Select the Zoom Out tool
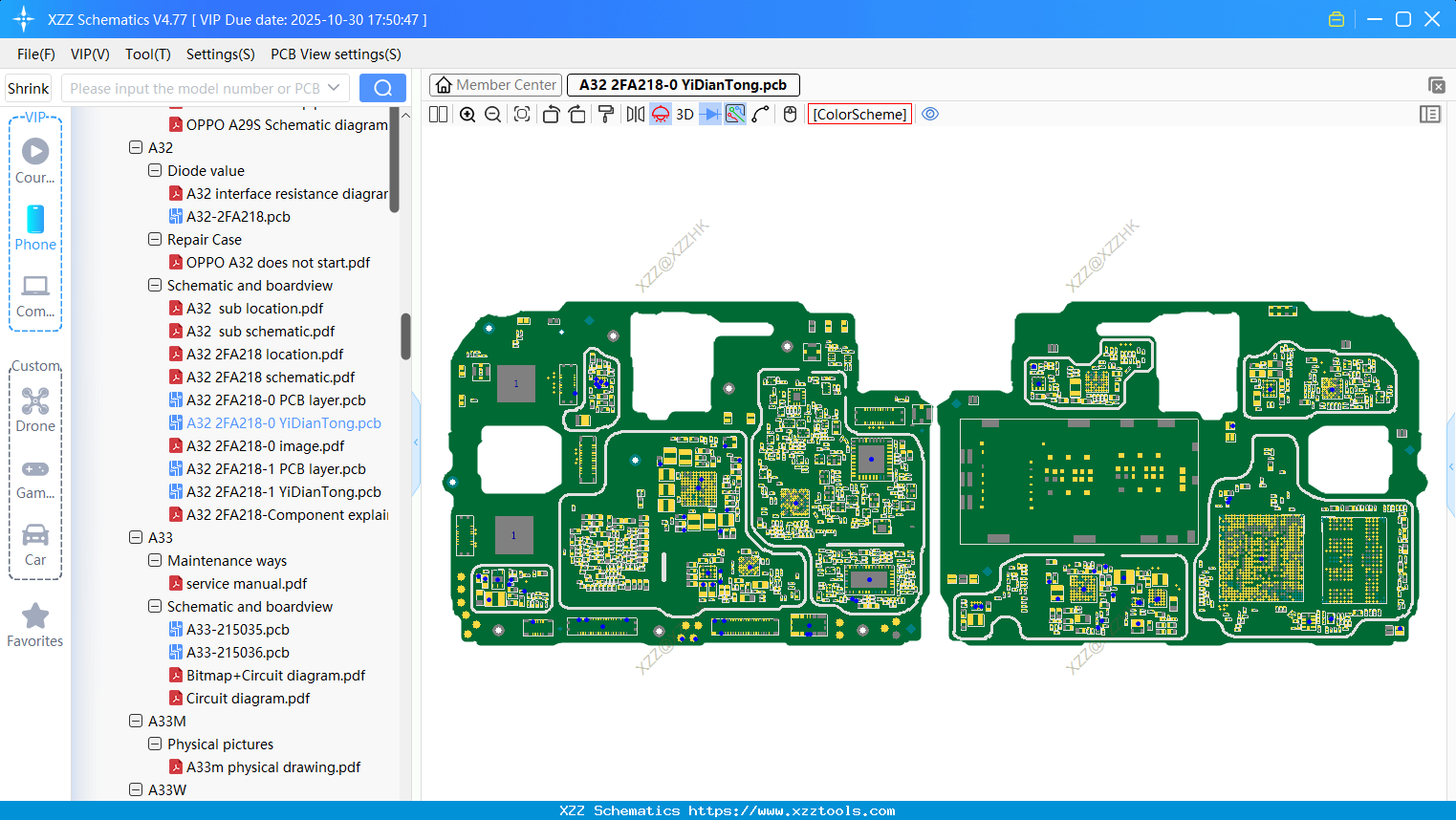Image resolution: width=1456 pixels, height=820 pixels. point(491,114)
